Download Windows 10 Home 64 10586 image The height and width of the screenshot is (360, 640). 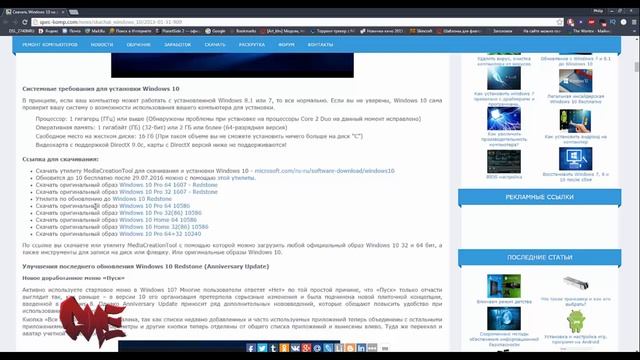click(x=158, y=220)
